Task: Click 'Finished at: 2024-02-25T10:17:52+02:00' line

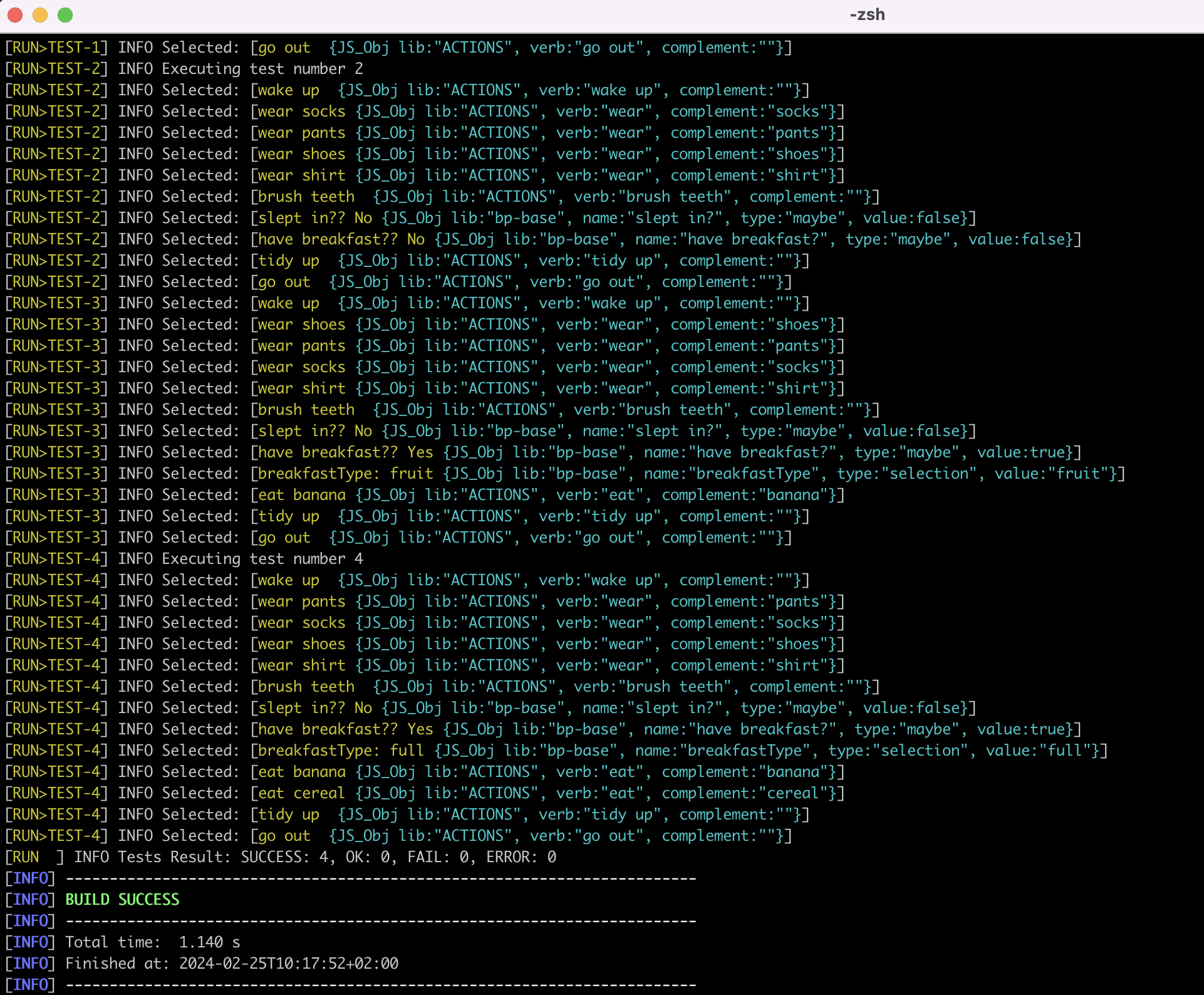Action: [202, 964]
